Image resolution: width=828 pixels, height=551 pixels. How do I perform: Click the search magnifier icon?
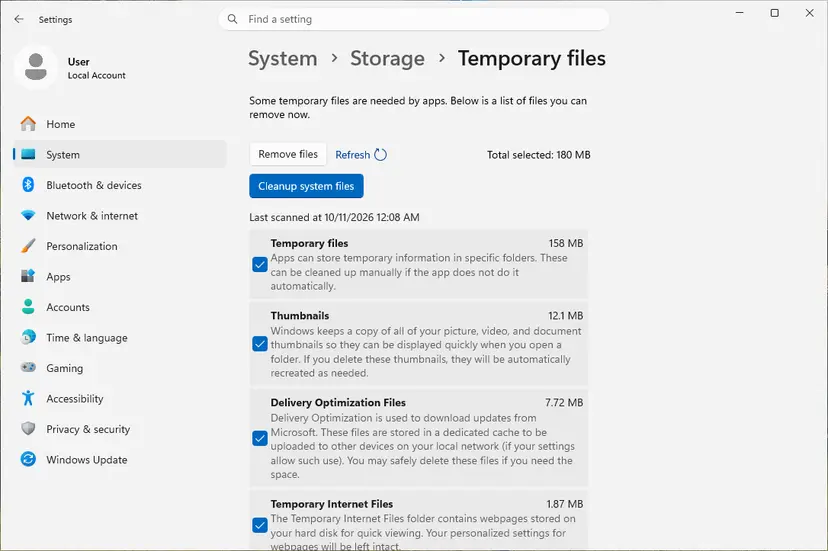coord(232,19)
